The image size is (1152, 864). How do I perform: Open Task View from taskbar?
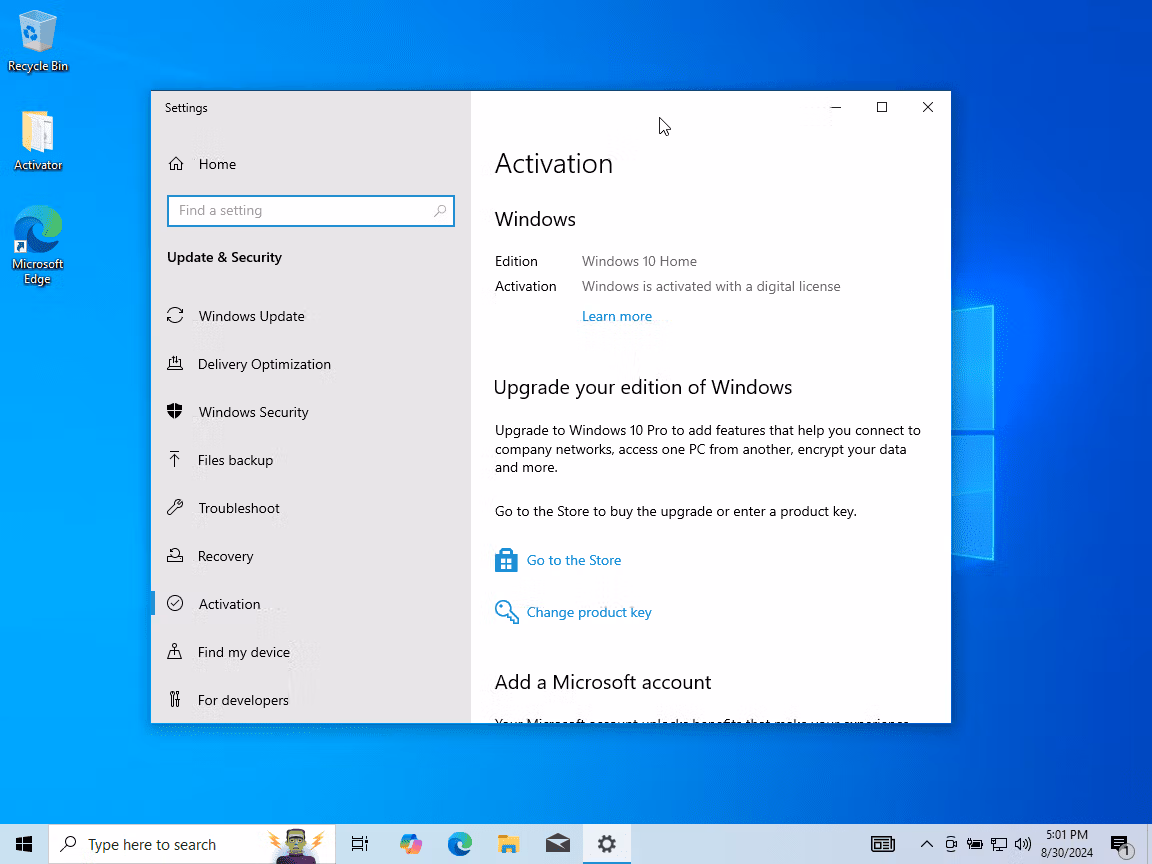click(x=359, y=844)
